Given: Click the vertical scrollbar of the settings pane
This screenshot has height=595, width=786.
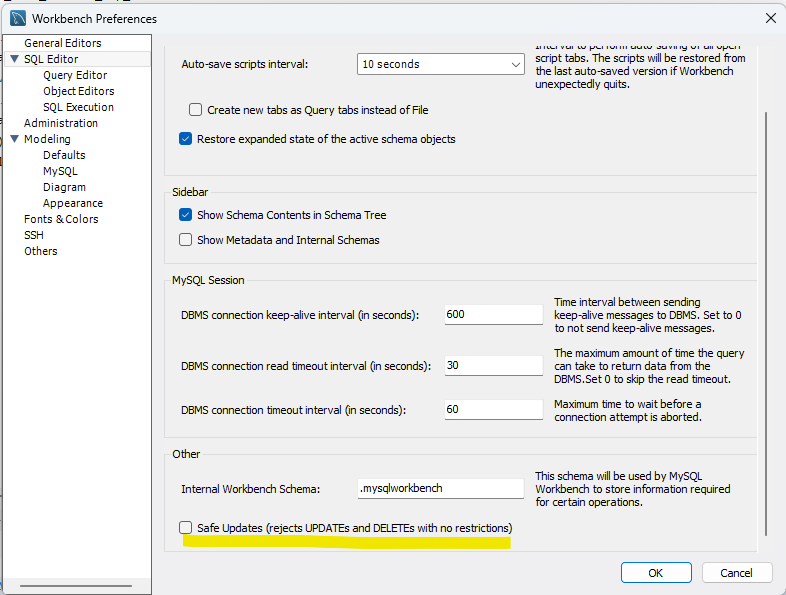Looking at the screenshot, I should [x=766, y=323].
